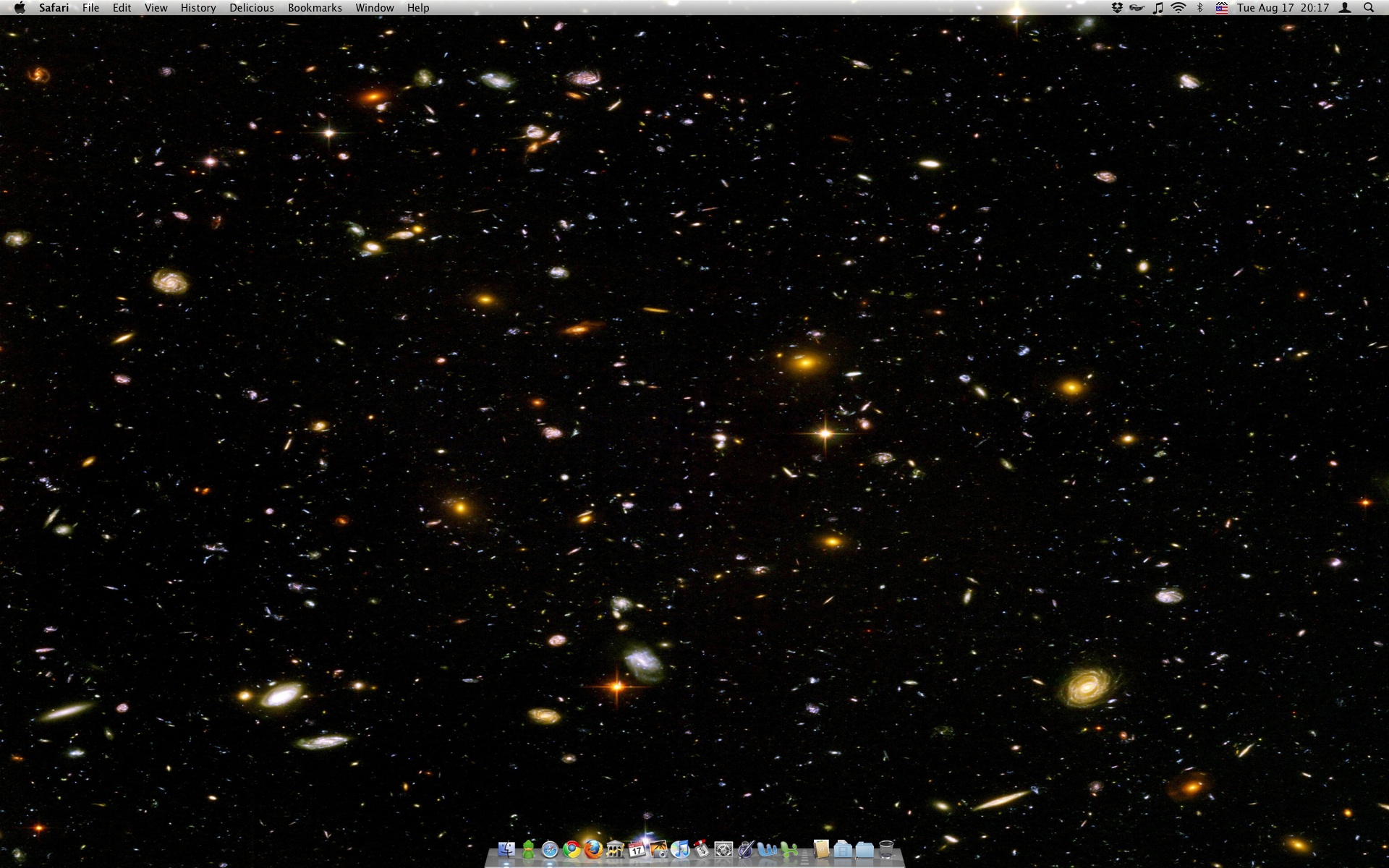Open the Edit menu
This screenshot has width=1389, height=868.
(x=122, y=8)
